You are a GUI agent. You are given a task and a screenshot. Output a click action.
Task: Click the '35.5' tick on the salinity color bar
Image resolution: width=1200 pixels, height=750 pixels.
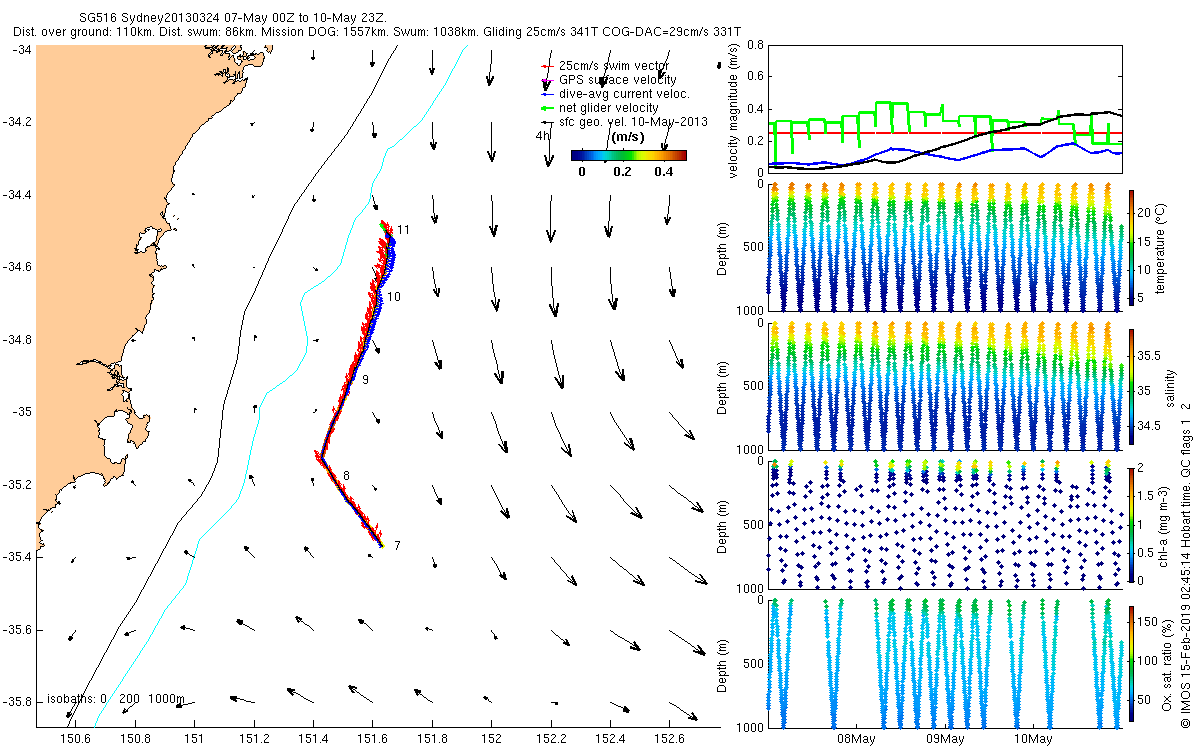click(1149, 355)
